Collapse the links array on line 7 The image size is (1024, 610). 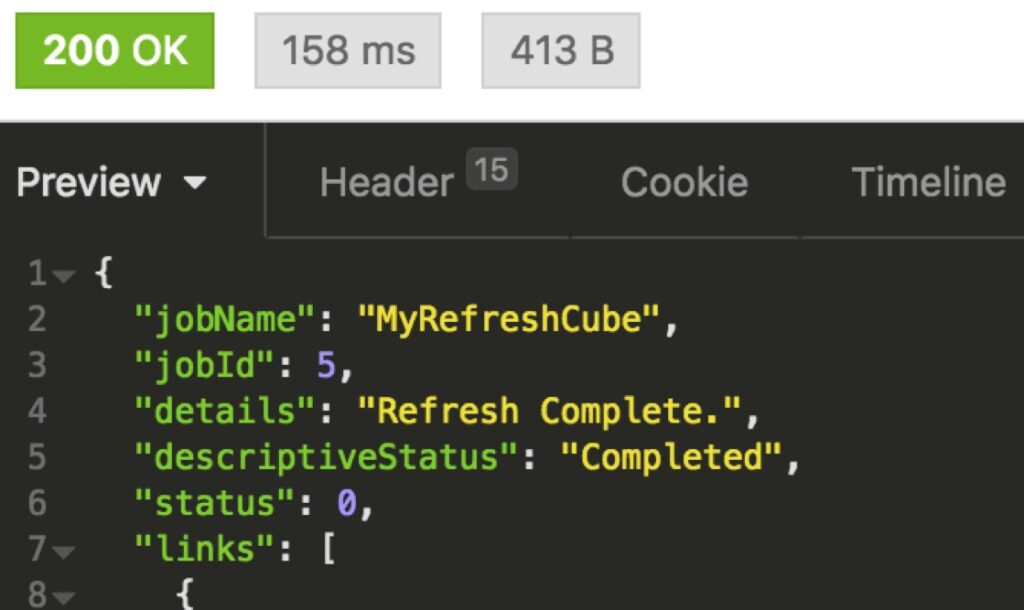click(x=65, y=551)
